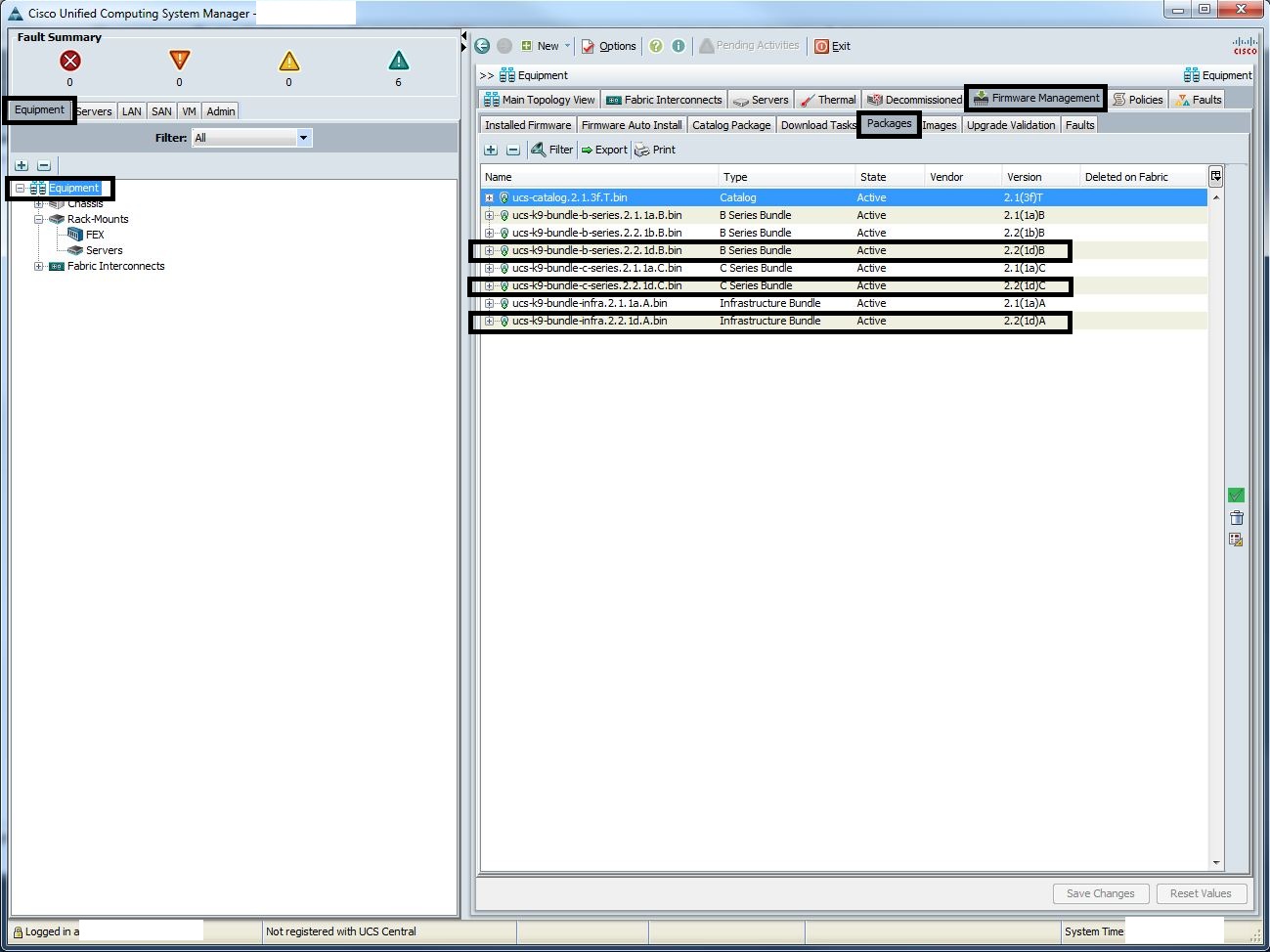The image size is (1270, 952).
Task: Click the packages table scrollbar down arrow
Action: pyautogui.click(x=1216, y=863)
